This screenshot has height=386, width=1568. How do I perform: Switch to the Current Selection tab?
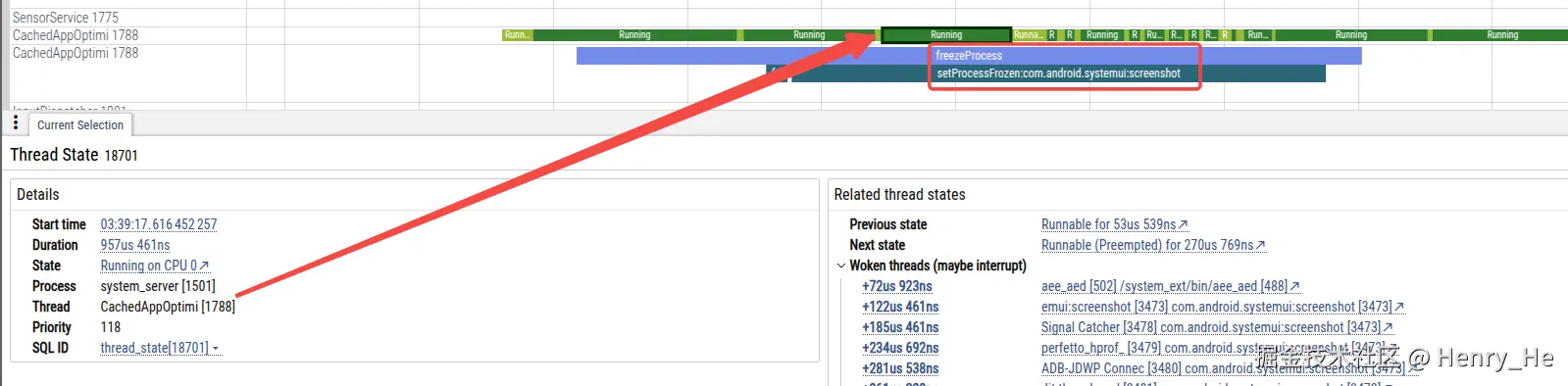point(80,125)
